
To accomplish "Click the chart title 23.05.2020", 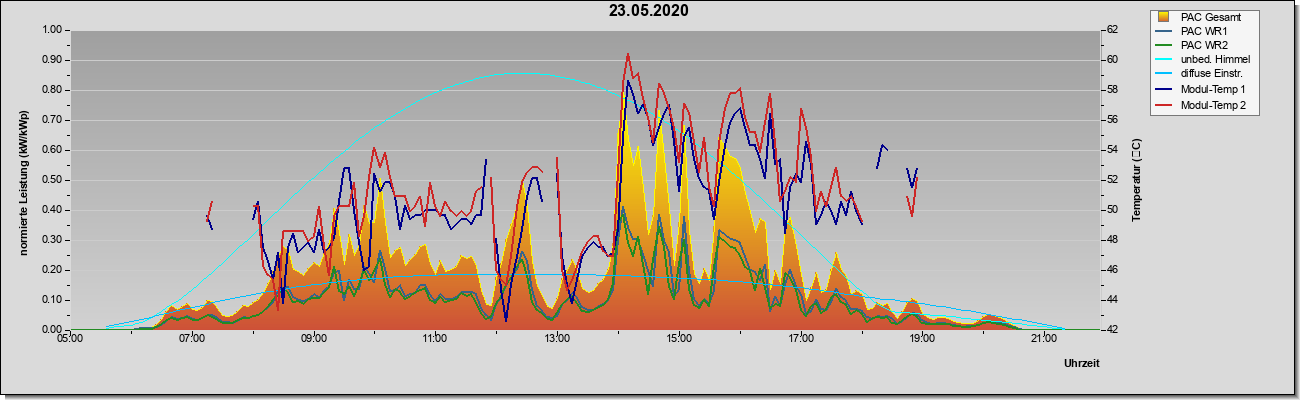I will click(x=649, y=11).
